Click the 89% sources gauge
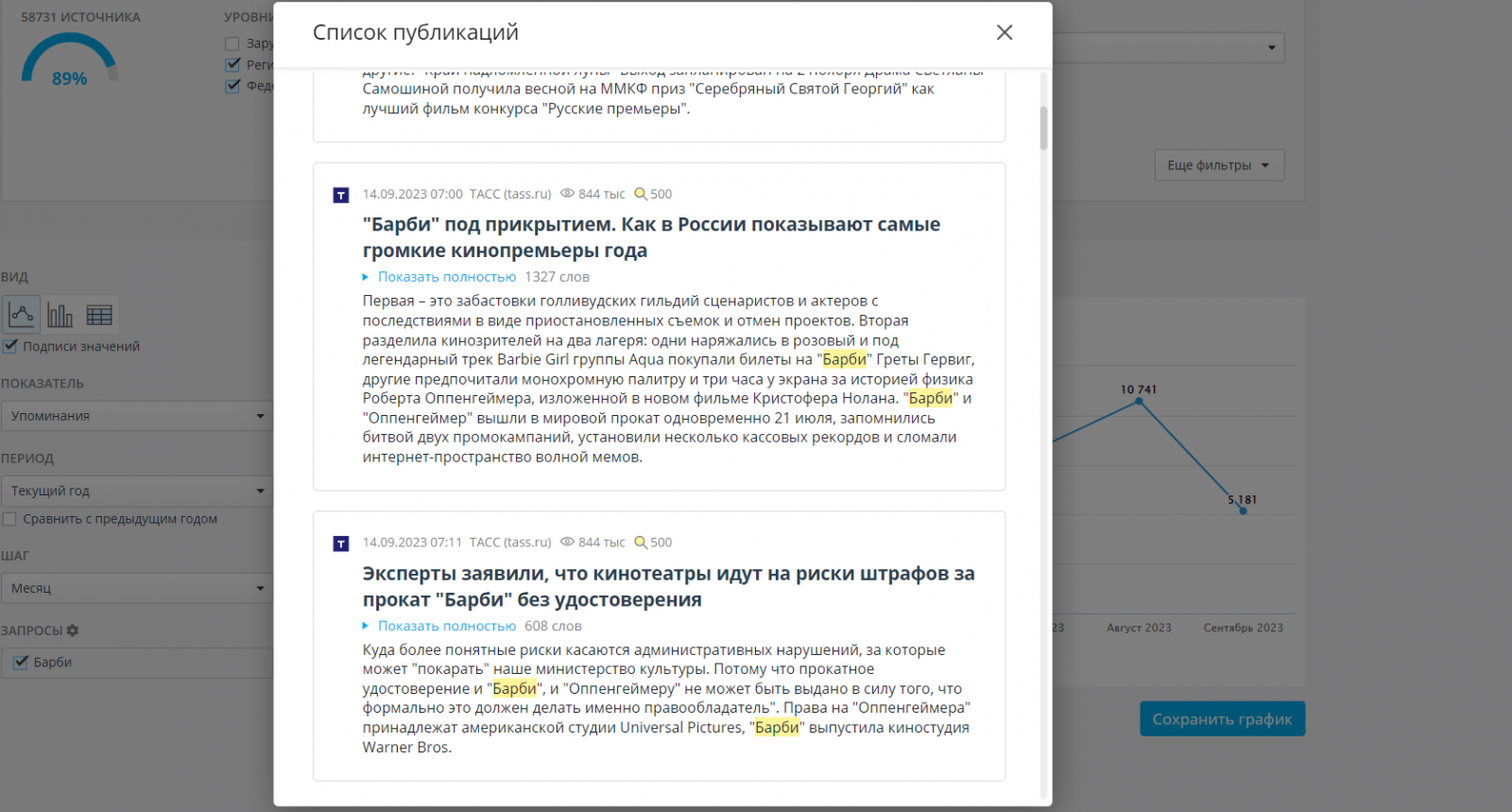Screen dimensions: 1512x812 (69, 60)
